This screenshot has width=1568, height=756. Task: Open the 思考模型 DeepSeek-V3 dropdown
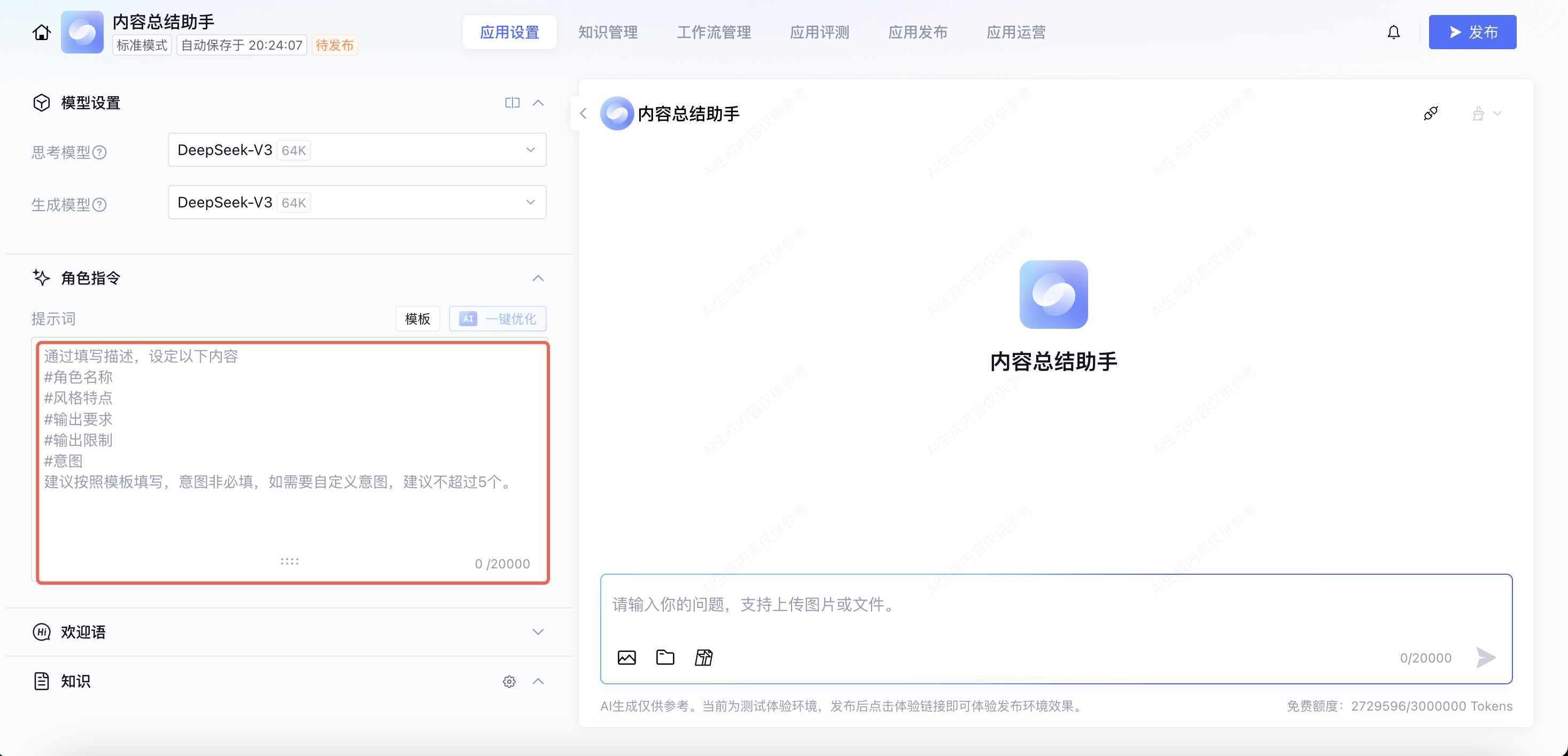(x=356, y=150)
